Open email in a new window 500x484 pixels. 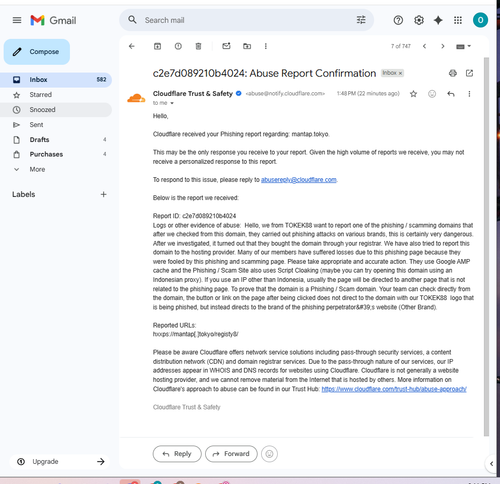pyautogui.click(x=469, y=73)
